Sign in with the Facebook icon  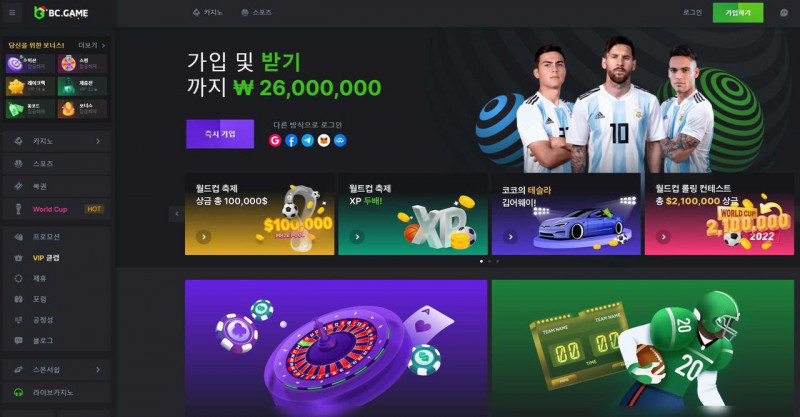pos(291,140)
